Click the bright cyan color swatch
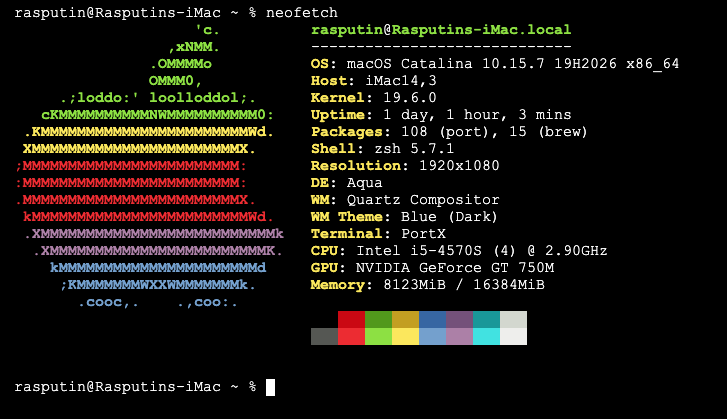Image resolution: width=727 pixels, height=419 pixels. tap(486, 337)
